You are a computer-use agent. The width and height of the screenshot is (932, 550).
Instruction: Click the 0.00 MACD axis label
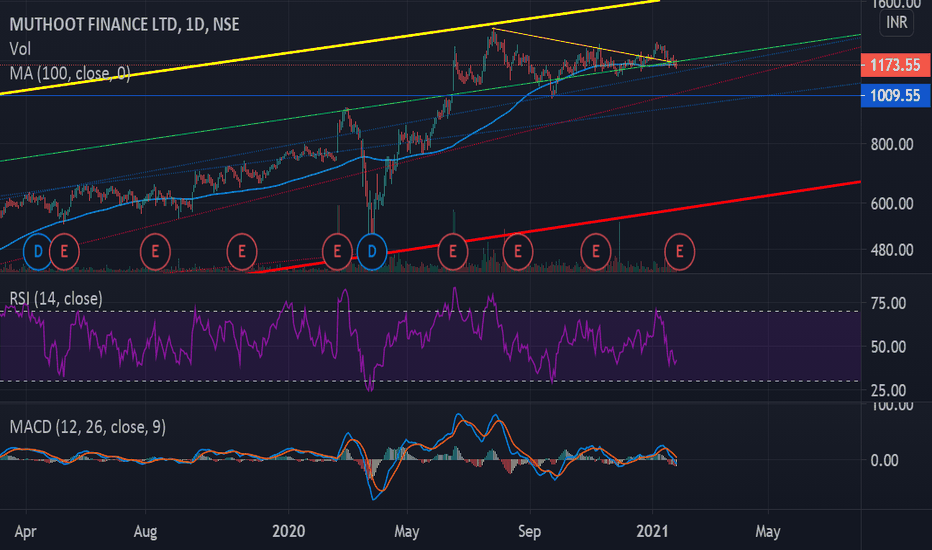884,460
